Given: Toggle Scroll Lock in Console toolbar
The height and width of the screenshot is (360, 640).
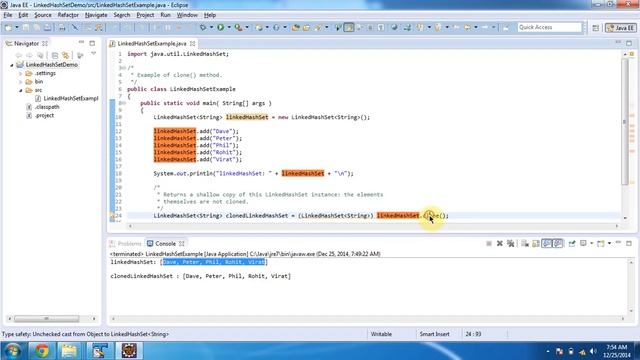Looking at the screenshot, I should 536,244.
